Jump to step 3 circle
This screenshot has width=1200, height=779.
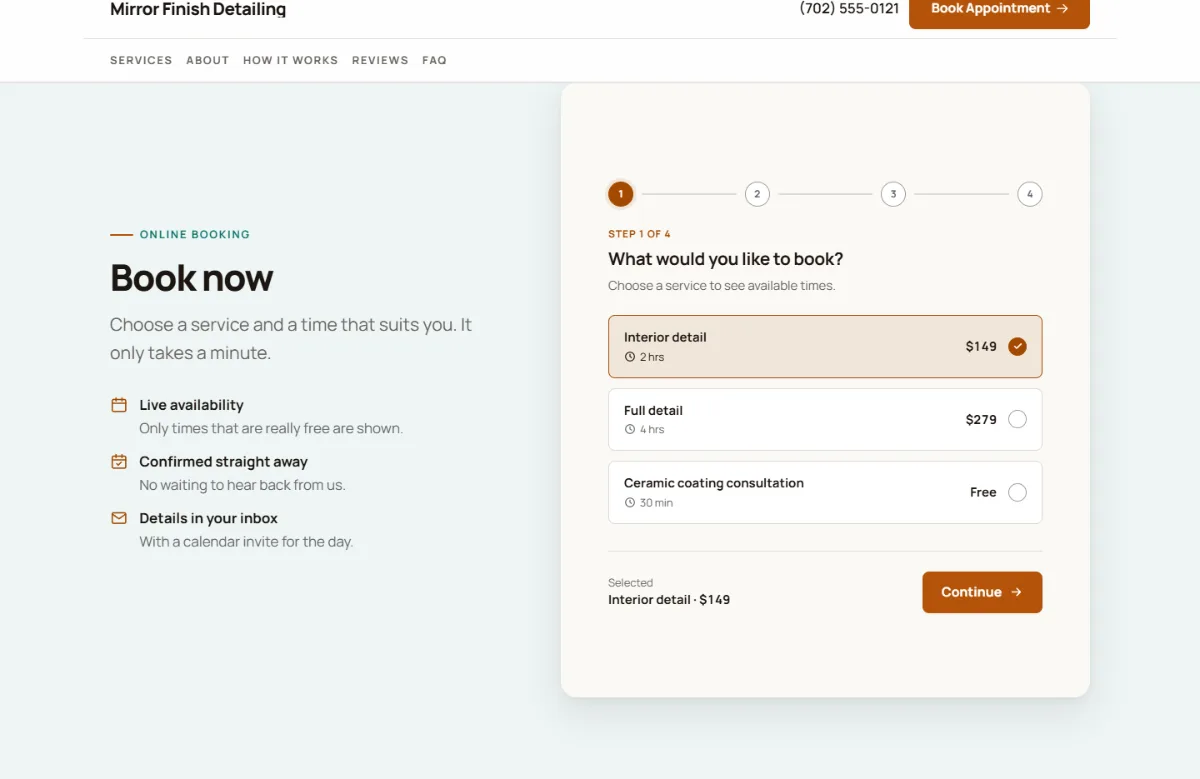point(893,194)
